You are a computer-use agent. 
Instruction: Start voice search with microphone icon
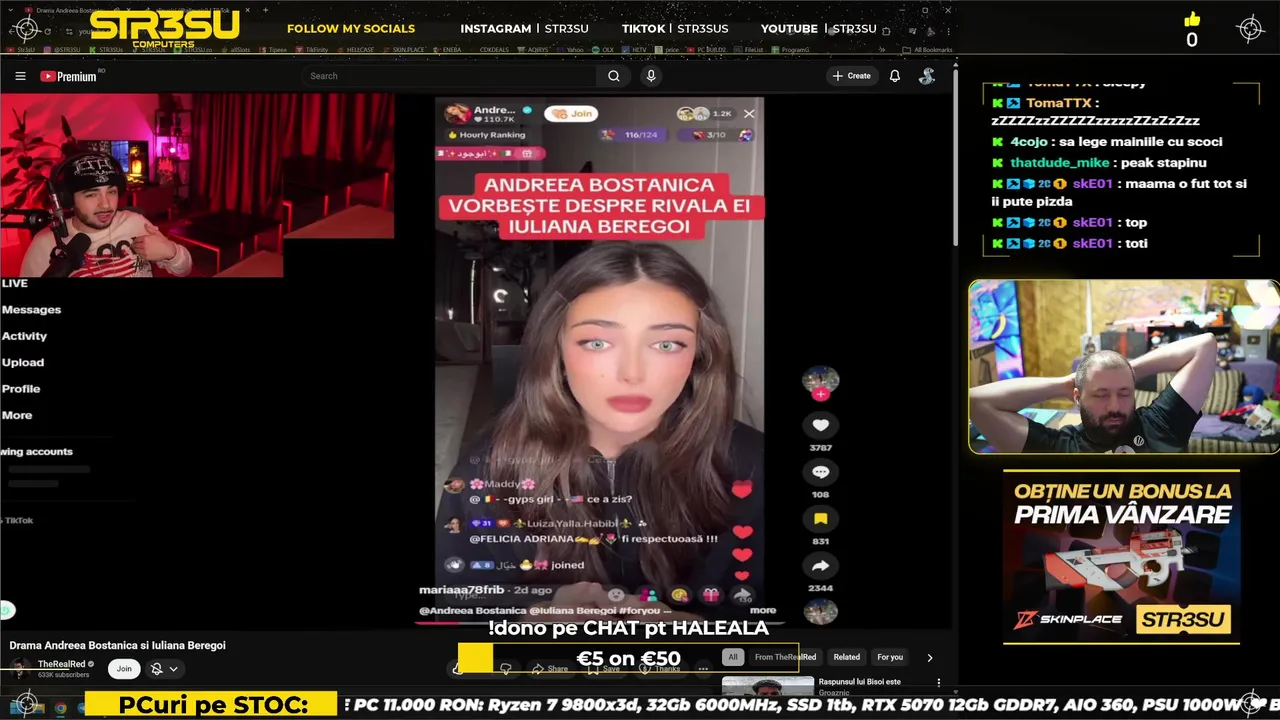(x=651, y=76)
